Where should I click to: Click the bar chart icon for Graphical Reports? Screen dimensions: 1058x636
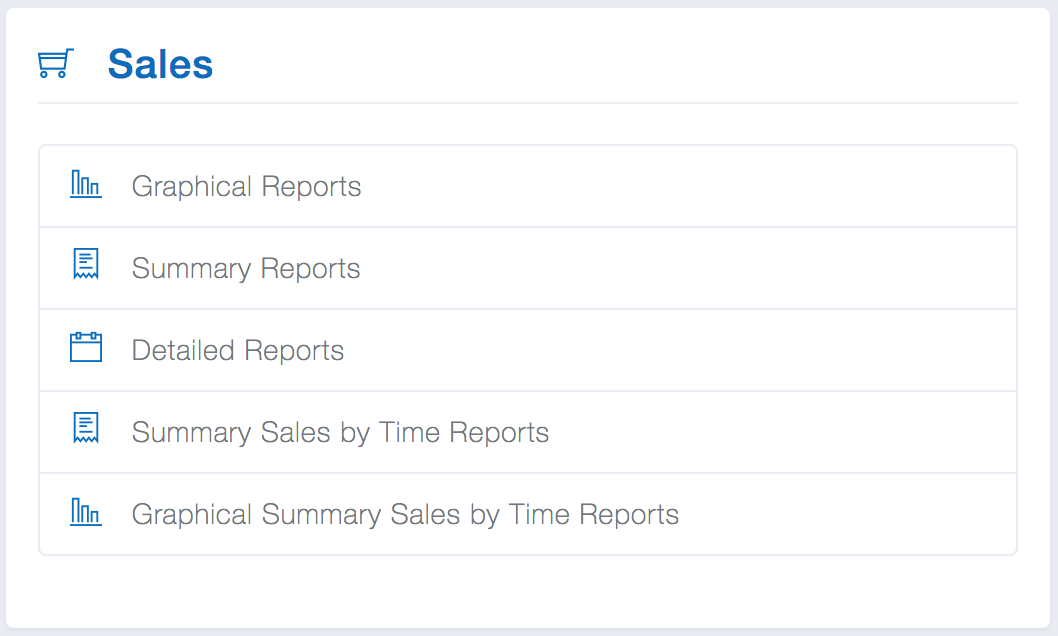click(x=85, y=185)
